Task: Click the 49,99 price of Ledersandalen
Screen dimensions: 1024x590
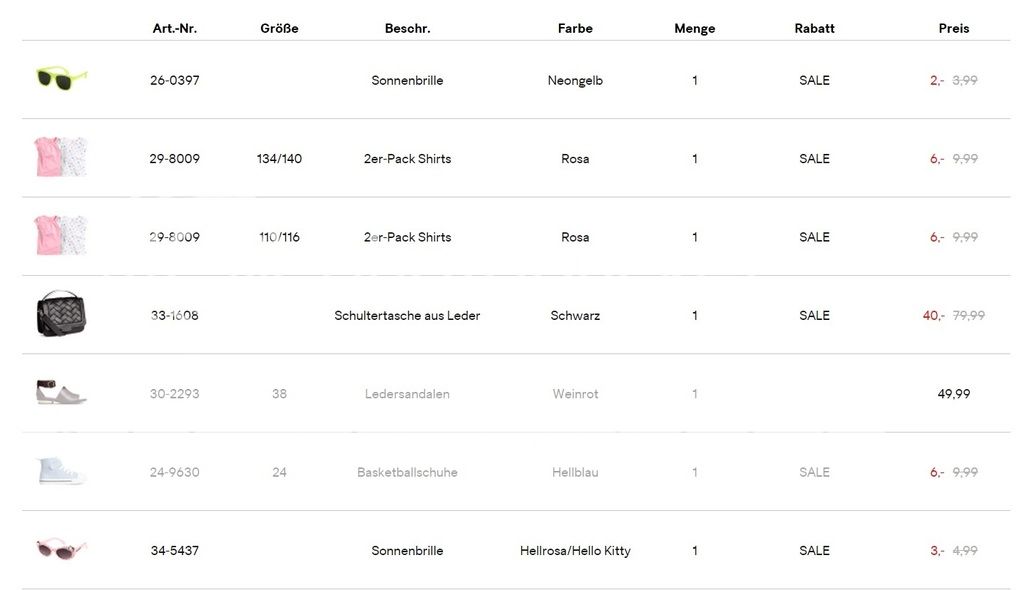Action: click(953, 394)
